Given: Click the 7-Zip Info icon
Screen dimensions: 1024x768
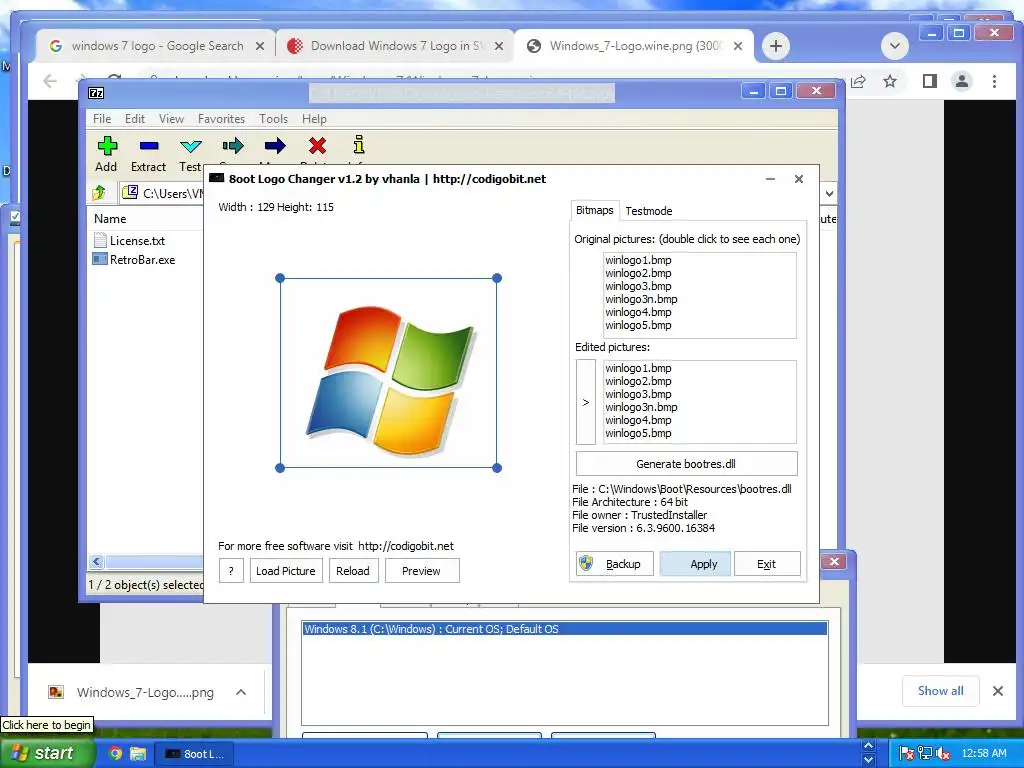Looking at the screenshot, I should pos(359,144).
